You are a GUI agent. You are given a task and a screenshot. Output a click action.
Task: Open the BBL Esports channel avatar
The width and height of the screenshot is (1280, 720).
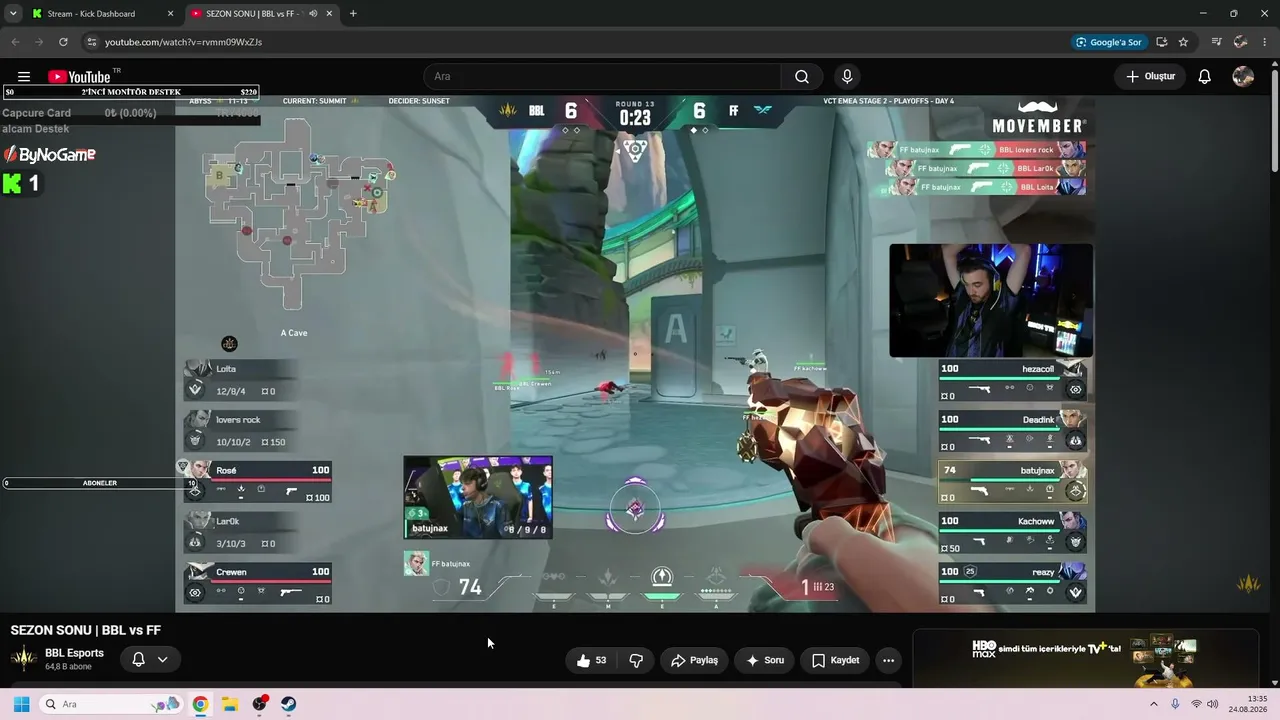coord(24,659)
